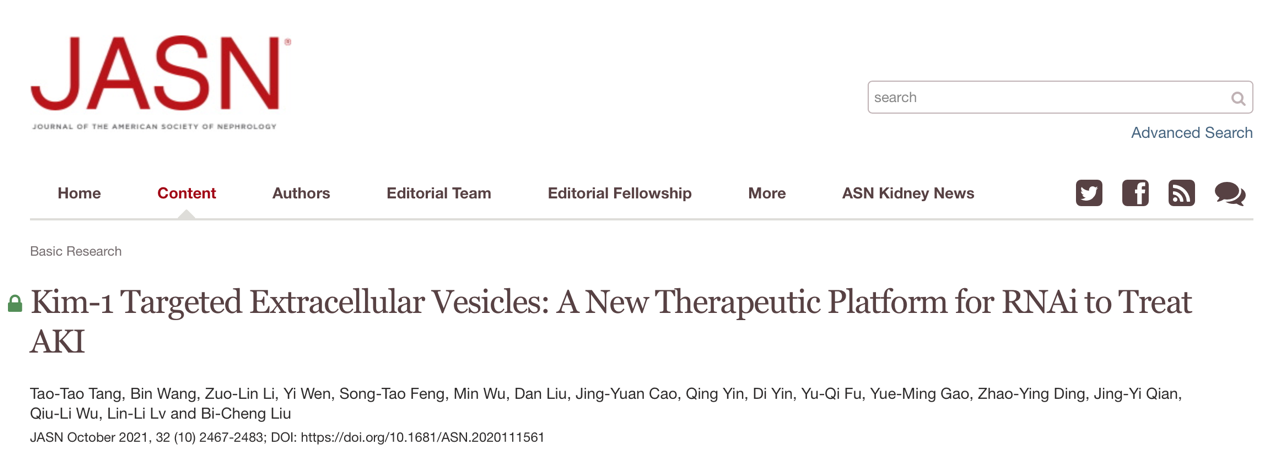1268x453 pixels.
Task: Click the speech bubbles comments icon
Action: point(1230,193)
